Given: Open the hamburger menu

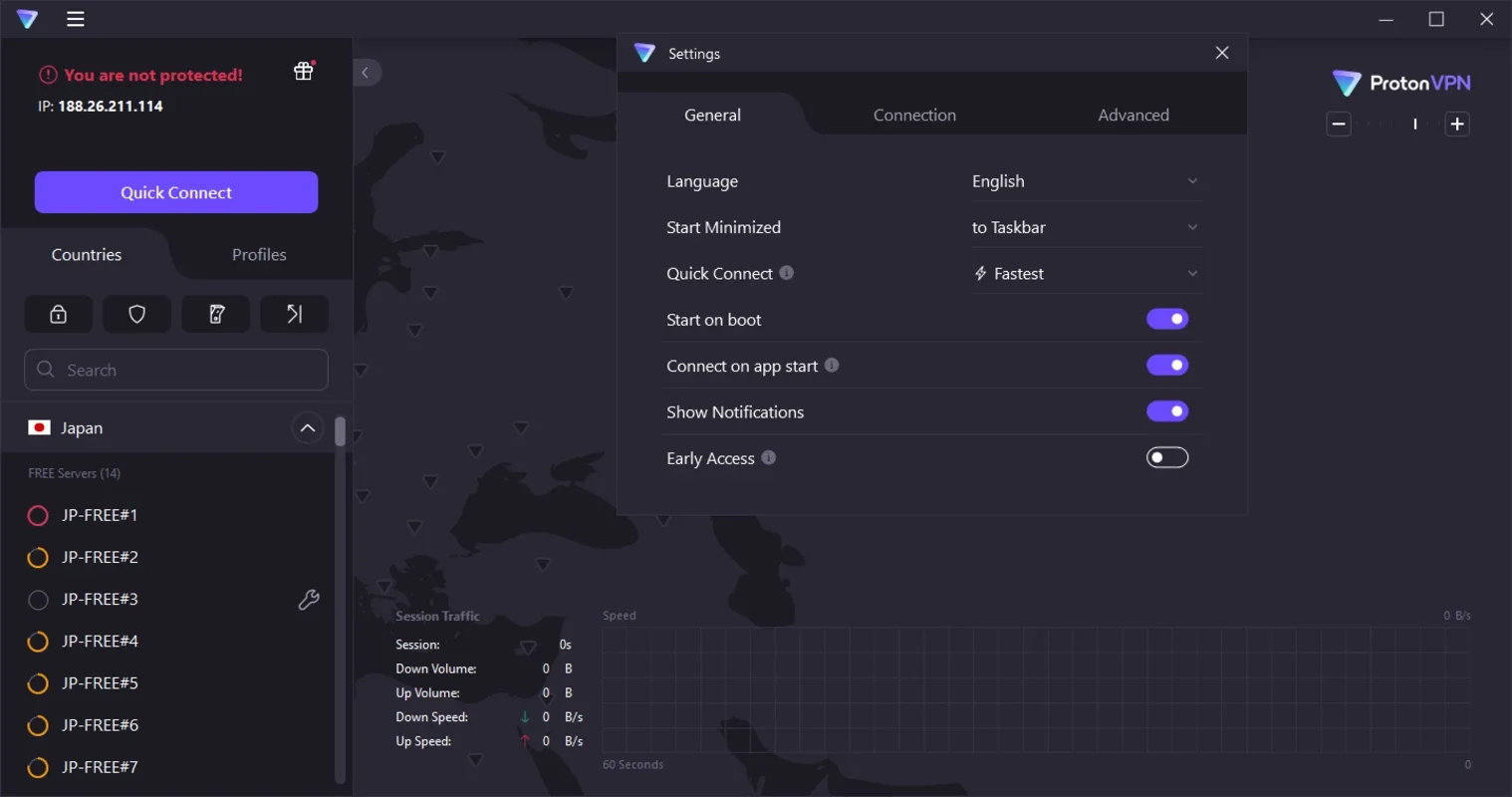Looking at the screenshot, I should pyautogui.click(x=76, y=19).
